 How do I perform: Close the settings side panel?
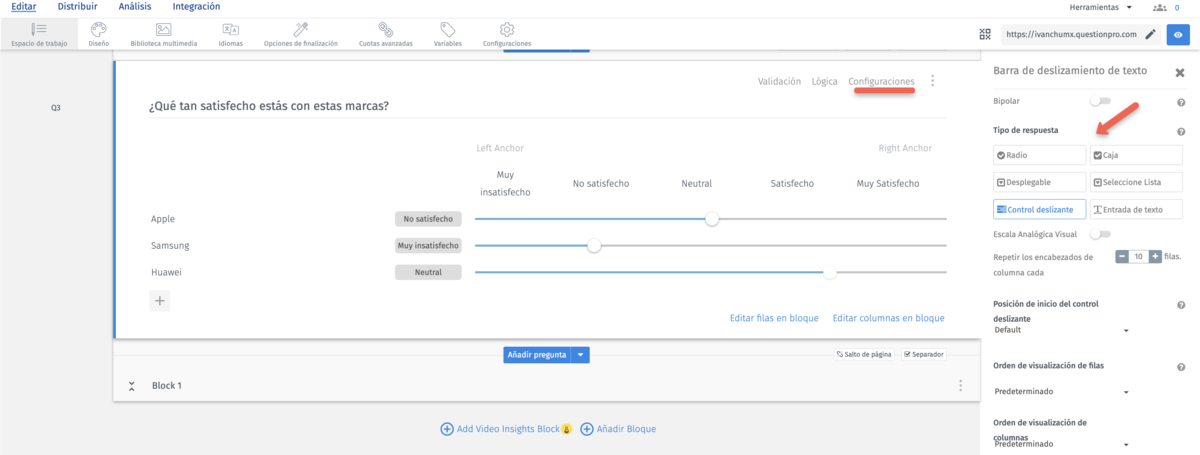[x=1179, y=72]
